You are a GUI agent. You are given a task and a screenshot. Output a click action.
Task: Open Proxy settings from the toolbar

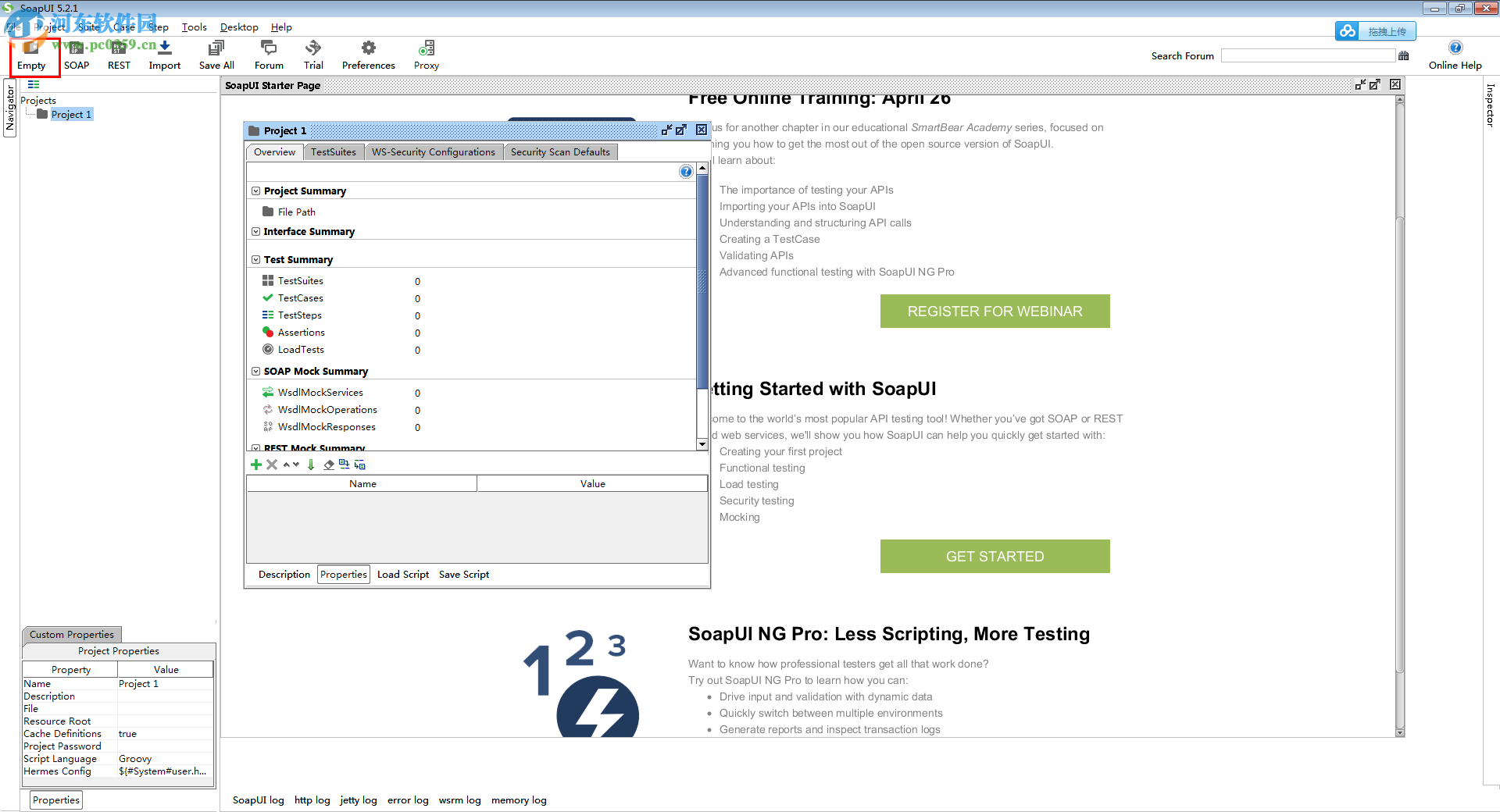[x=427, y=55]
